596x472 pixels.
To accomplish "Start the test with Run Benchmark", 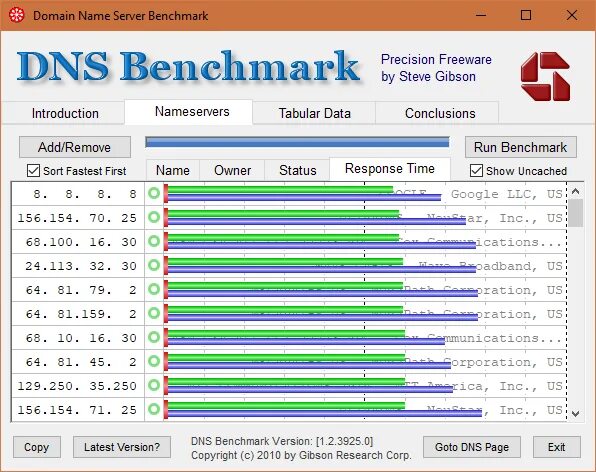I will (x=521, y=147).
